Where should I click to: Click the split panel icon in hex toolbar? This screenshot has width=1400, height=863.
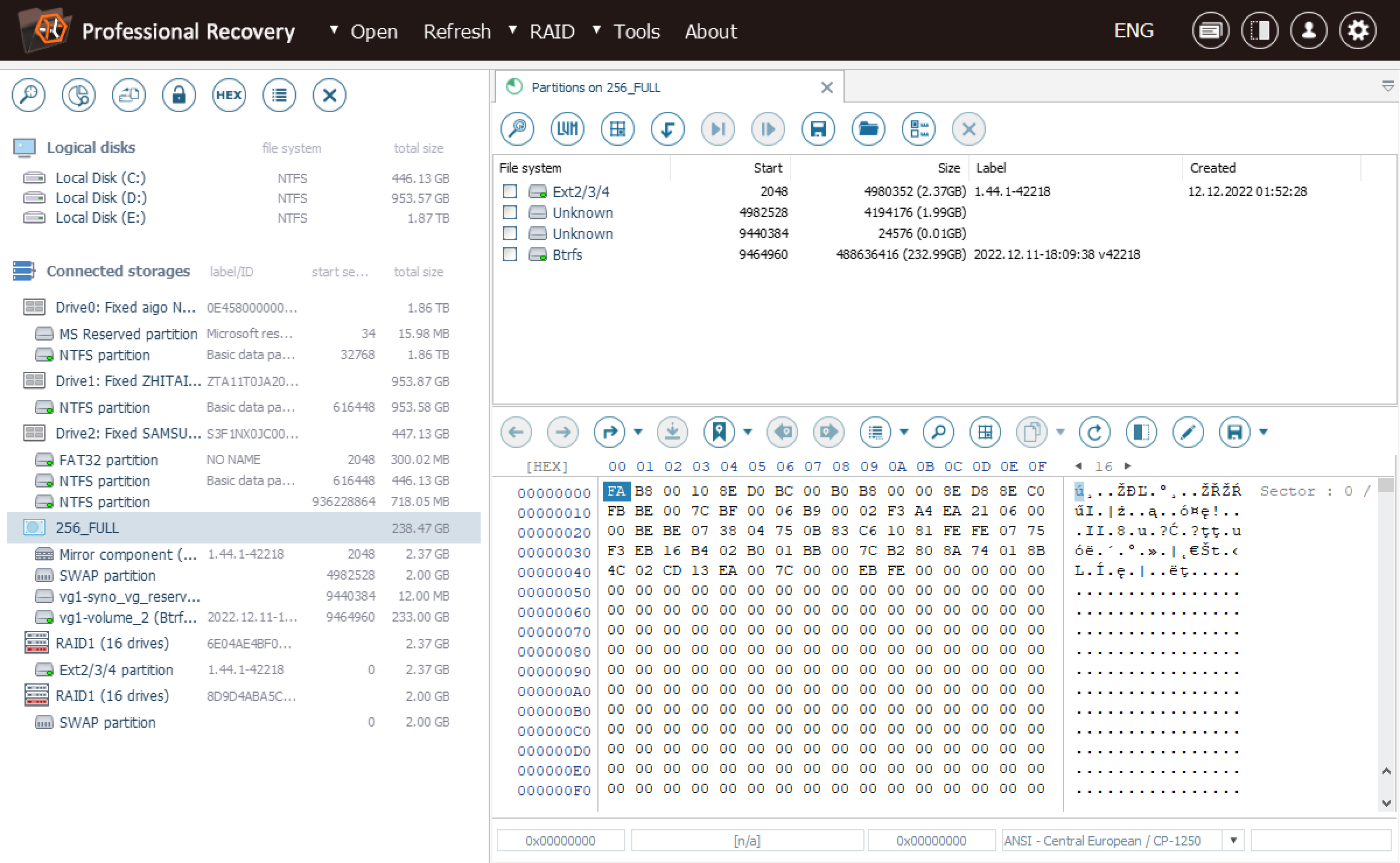click(x=1142, y=432)
